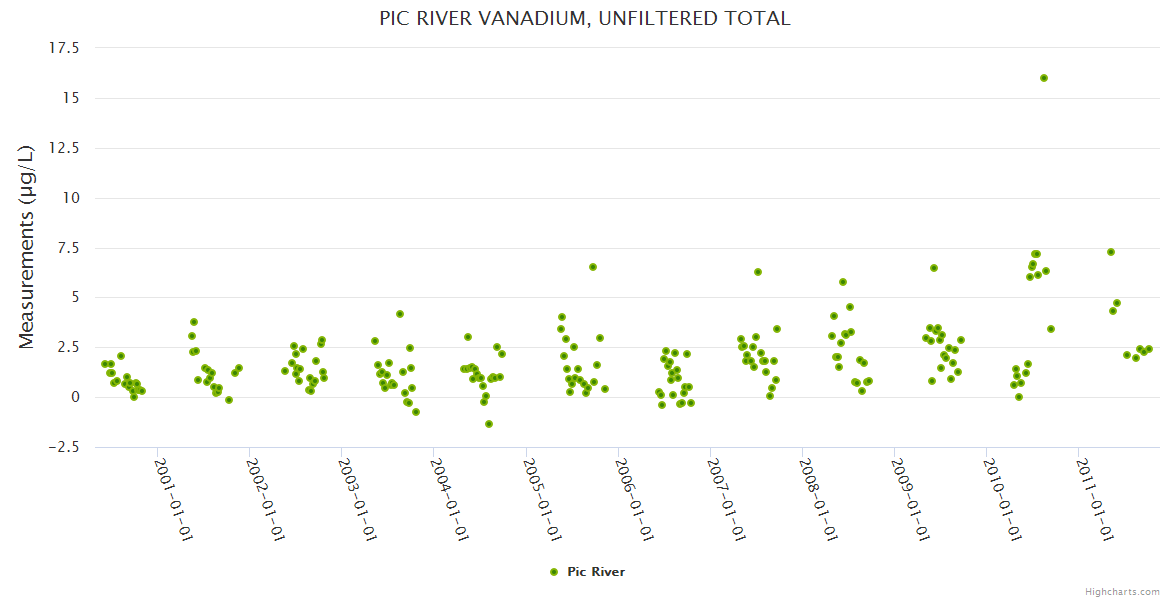This screenshot has width=1170, height=600.
Task: Select the highest 2005 point, near 6.5
Action: pos(593,267)
